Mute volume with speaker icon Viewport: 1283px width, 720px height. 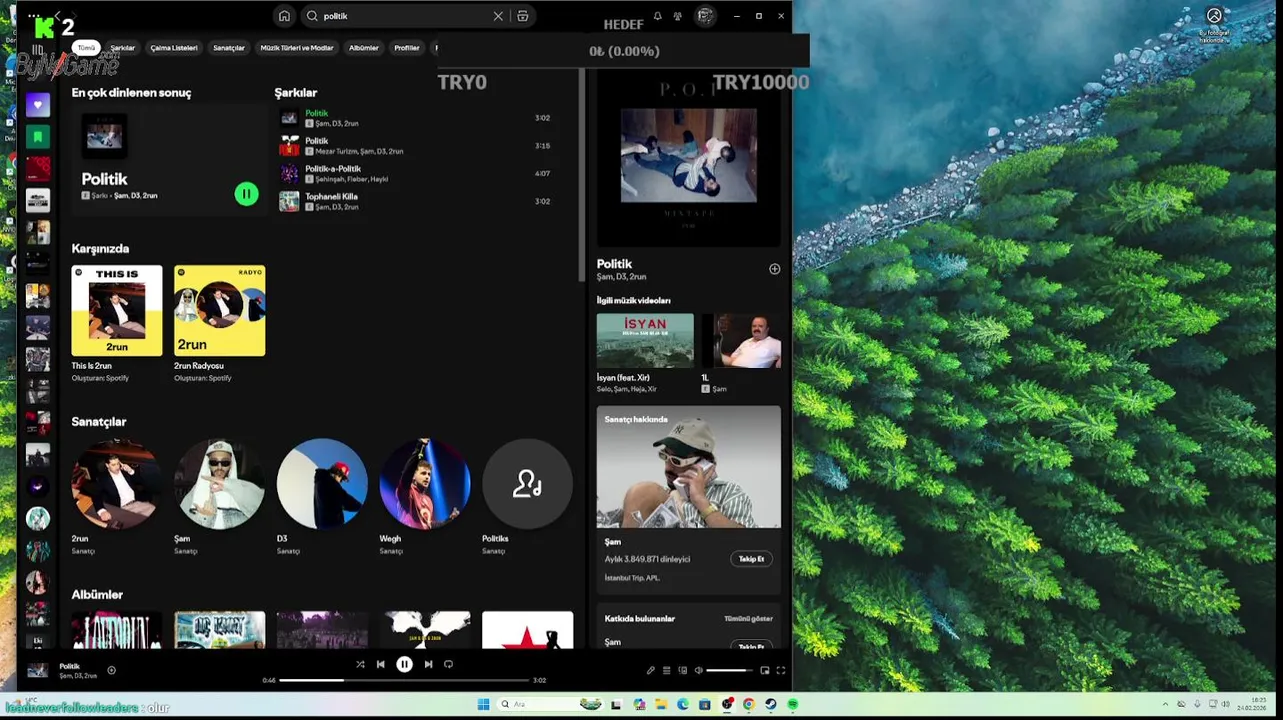(x=699, y=670)
